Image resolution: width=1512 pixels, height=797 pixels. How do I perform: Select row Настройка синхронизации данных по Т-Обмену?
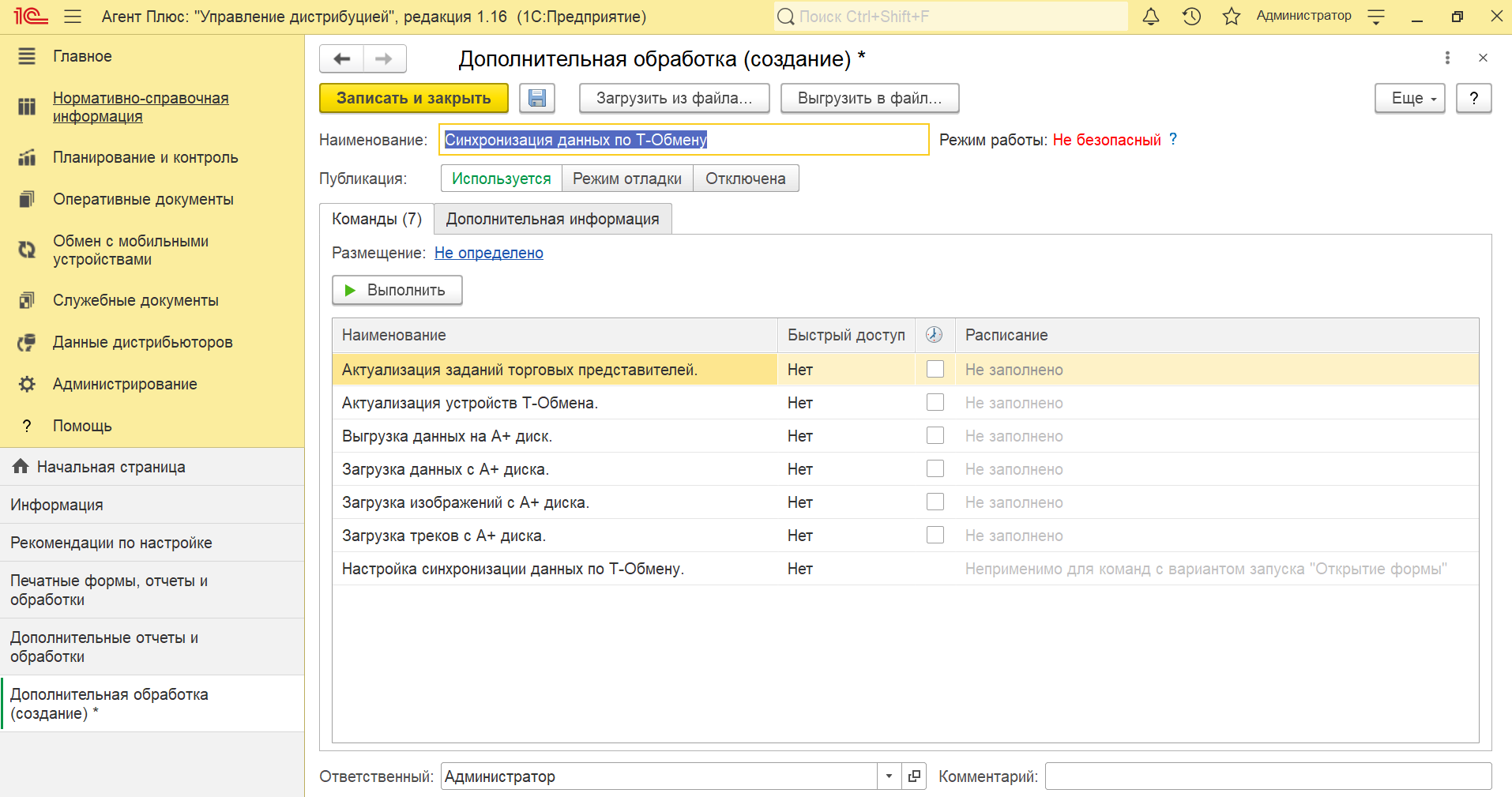pos(905,569)
